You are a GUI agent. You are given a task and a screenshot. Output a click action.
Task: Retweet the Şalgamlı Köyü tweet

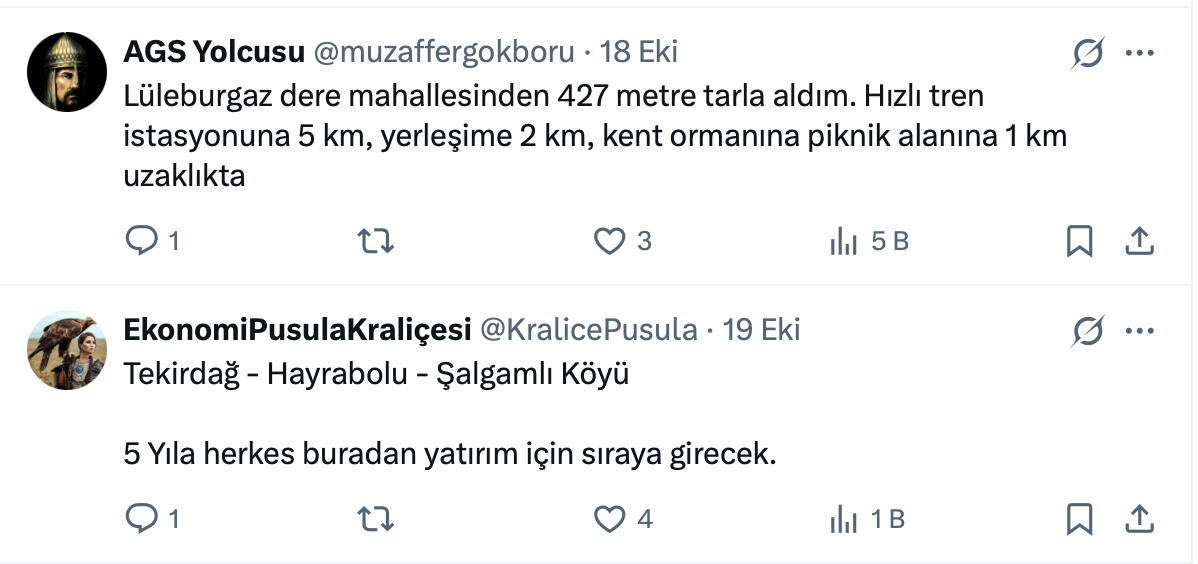click(376, 519)
